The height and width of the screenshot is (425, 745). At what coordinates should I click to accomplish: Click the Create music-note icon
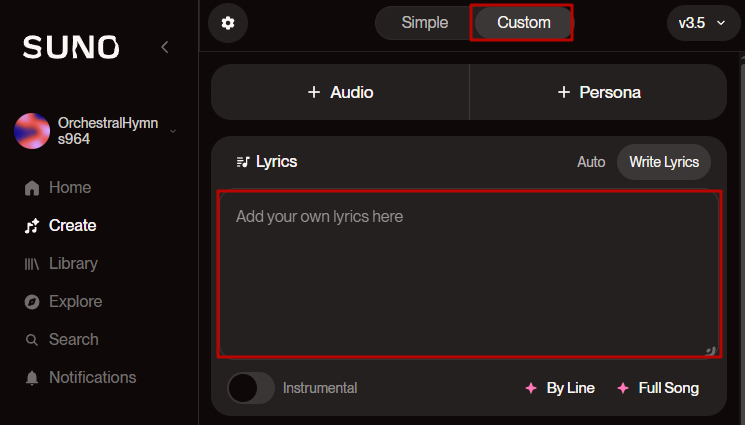pos(32,226)
